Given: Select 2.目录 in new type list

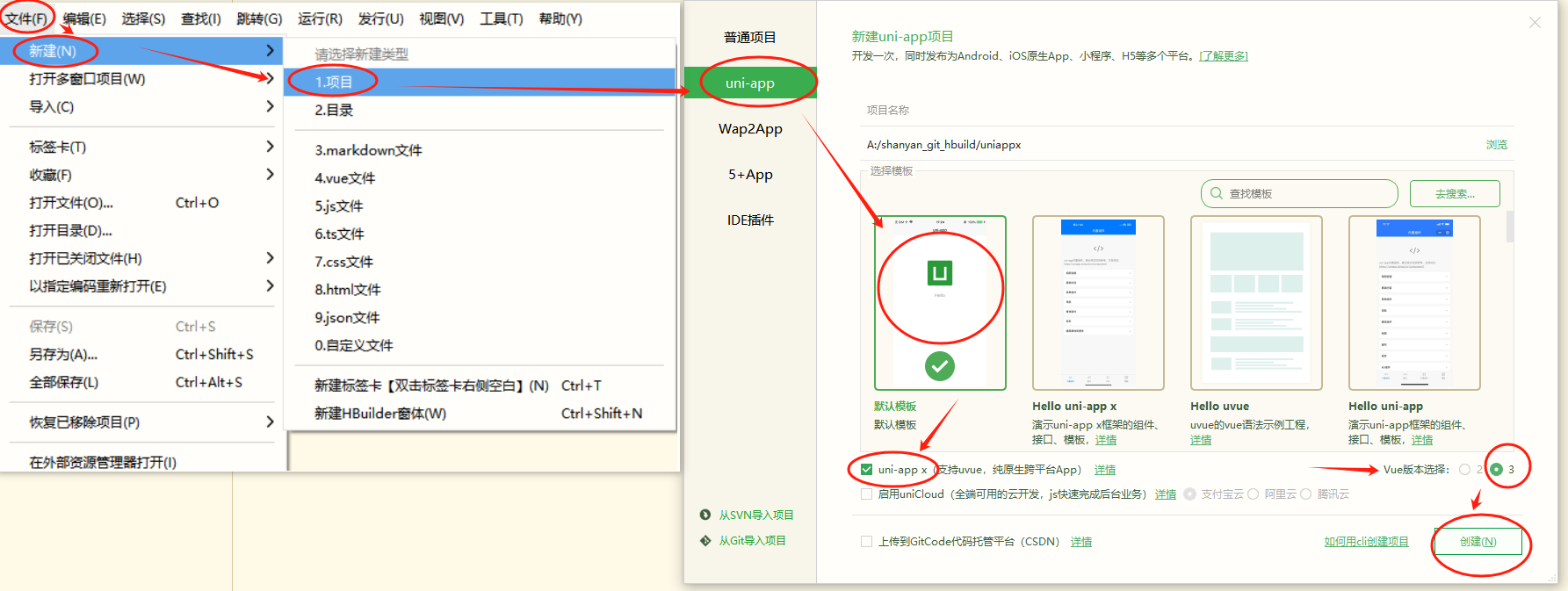Looking at the screenshot, I should point(480,110).
